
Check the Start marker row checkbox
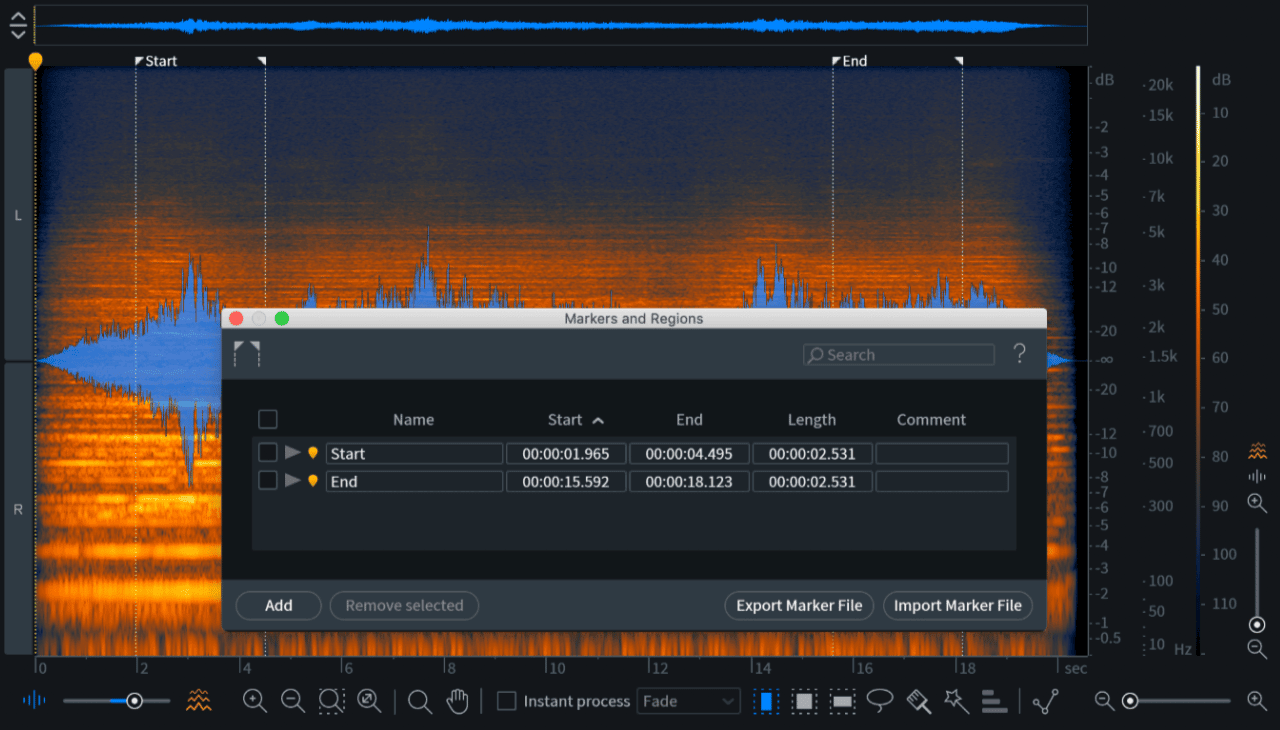pyautogui.click(x=267, y=453)
